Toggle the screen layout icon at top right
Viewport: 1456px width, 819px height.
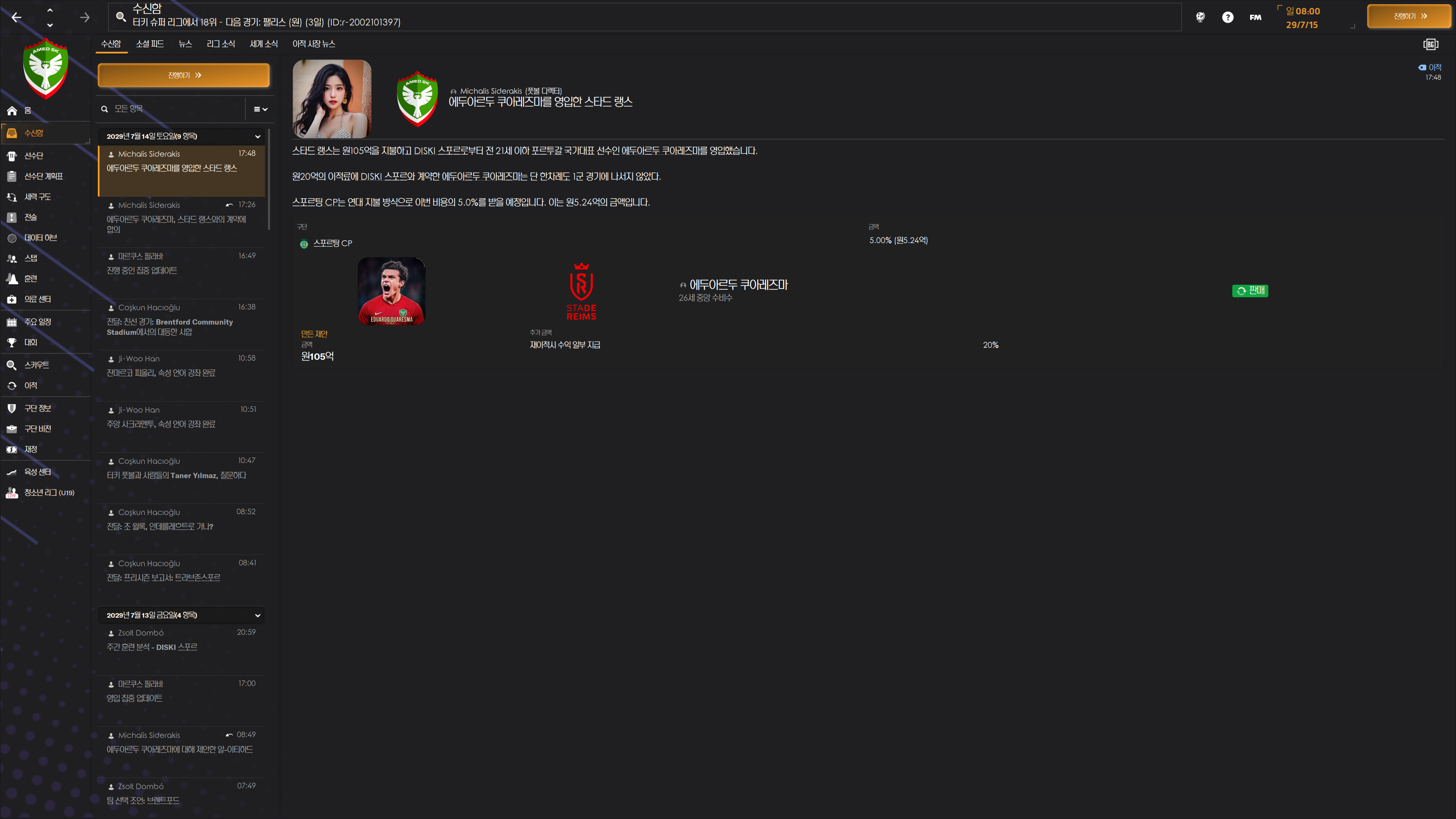[1430, 44]
